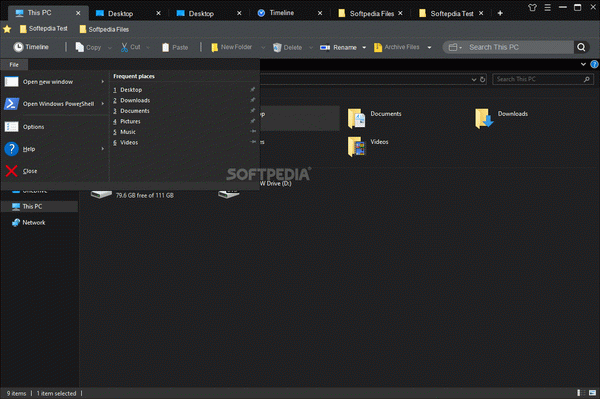
Task: Click the Paste toolbar button
Action: (x=175, y=47)
